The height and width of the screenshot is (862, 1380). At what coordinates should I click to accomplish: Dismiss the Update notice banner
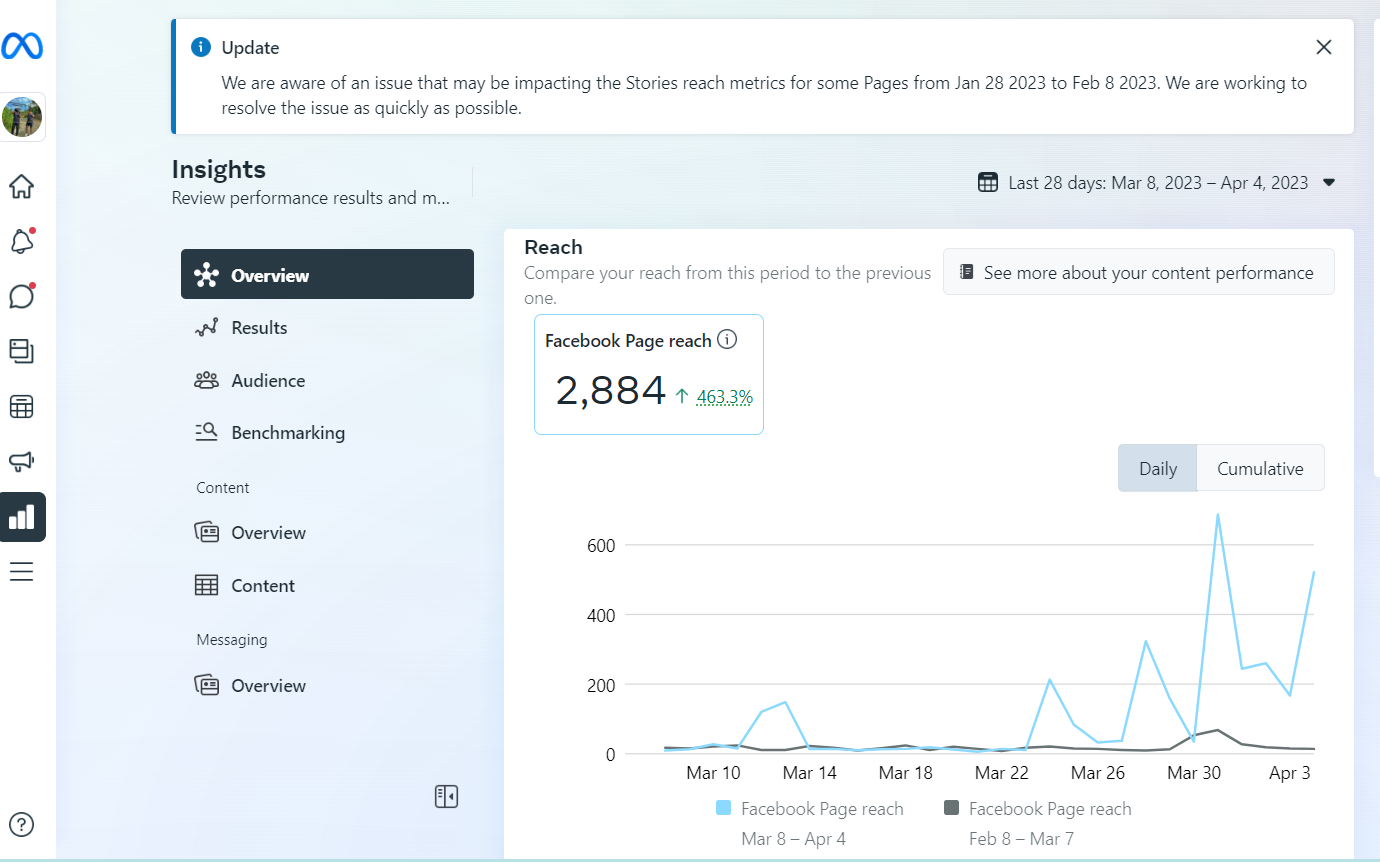(x=1324, y=47)
